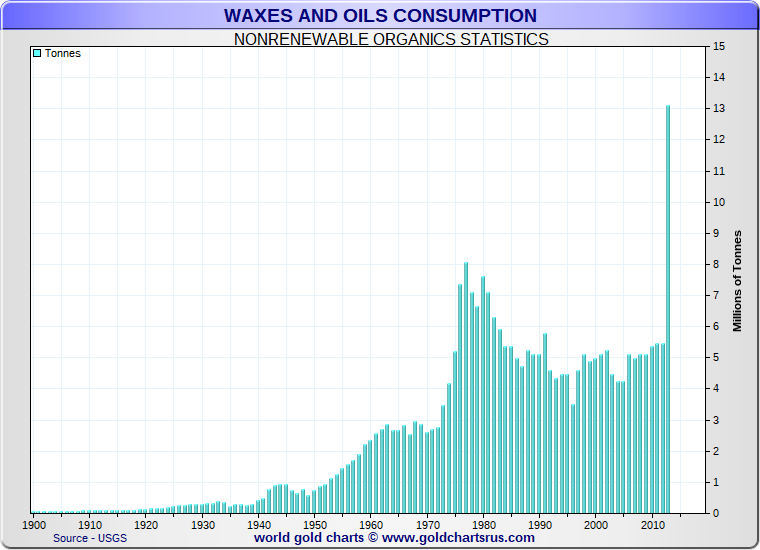Select the Waxes and Oils Consumption title
The width and height of the screenshot is (760, 550).
(x=380, y=16)
